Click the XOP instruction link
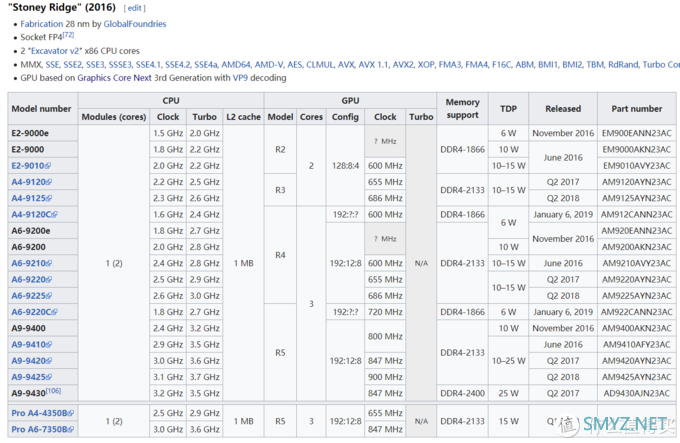 pyautogui.click(x=426, y=65)
